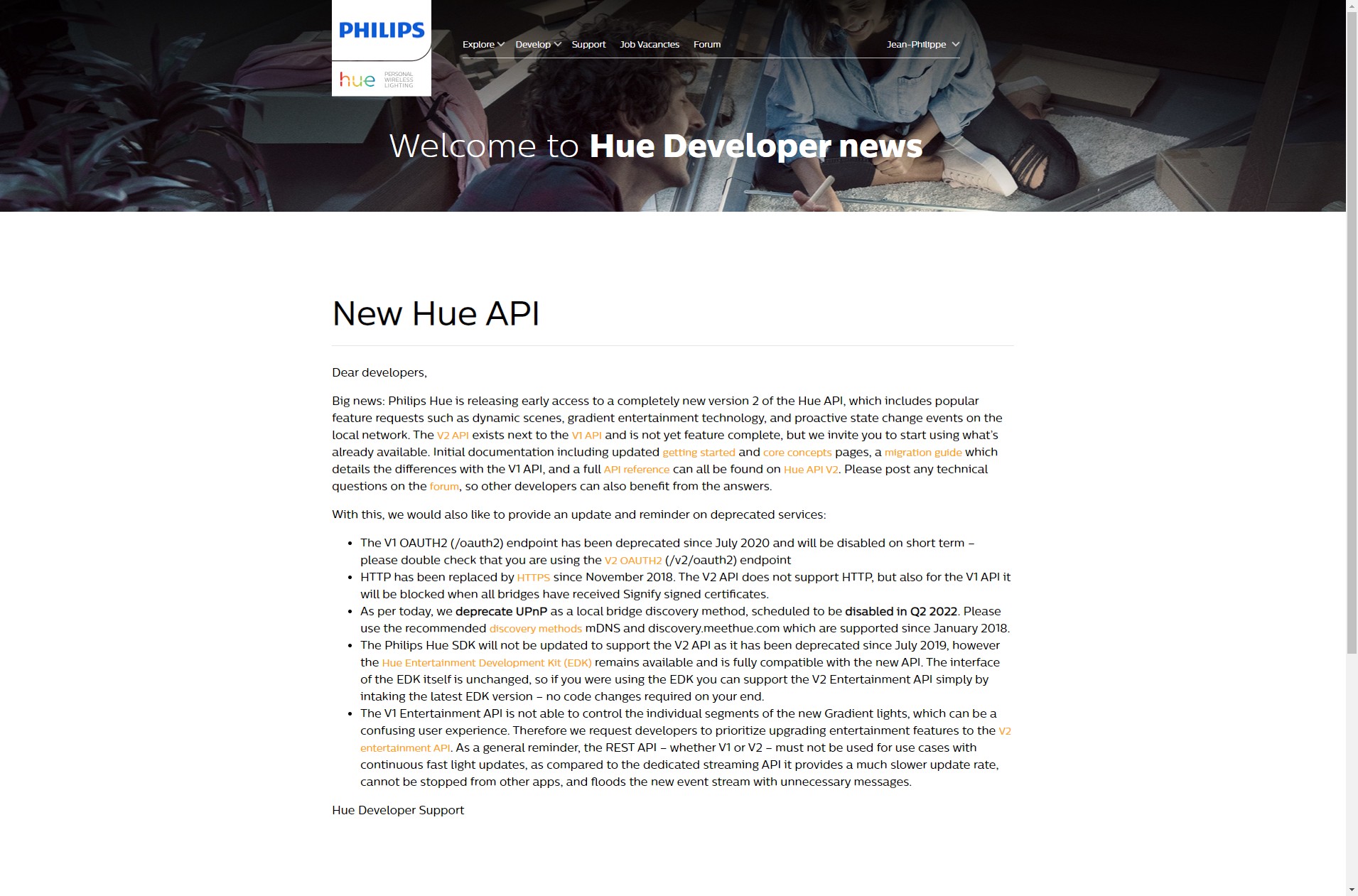This screenshot has height=896, width=1358.
Task: Expand the Explore dropdown menu
Action: (483, 44)
